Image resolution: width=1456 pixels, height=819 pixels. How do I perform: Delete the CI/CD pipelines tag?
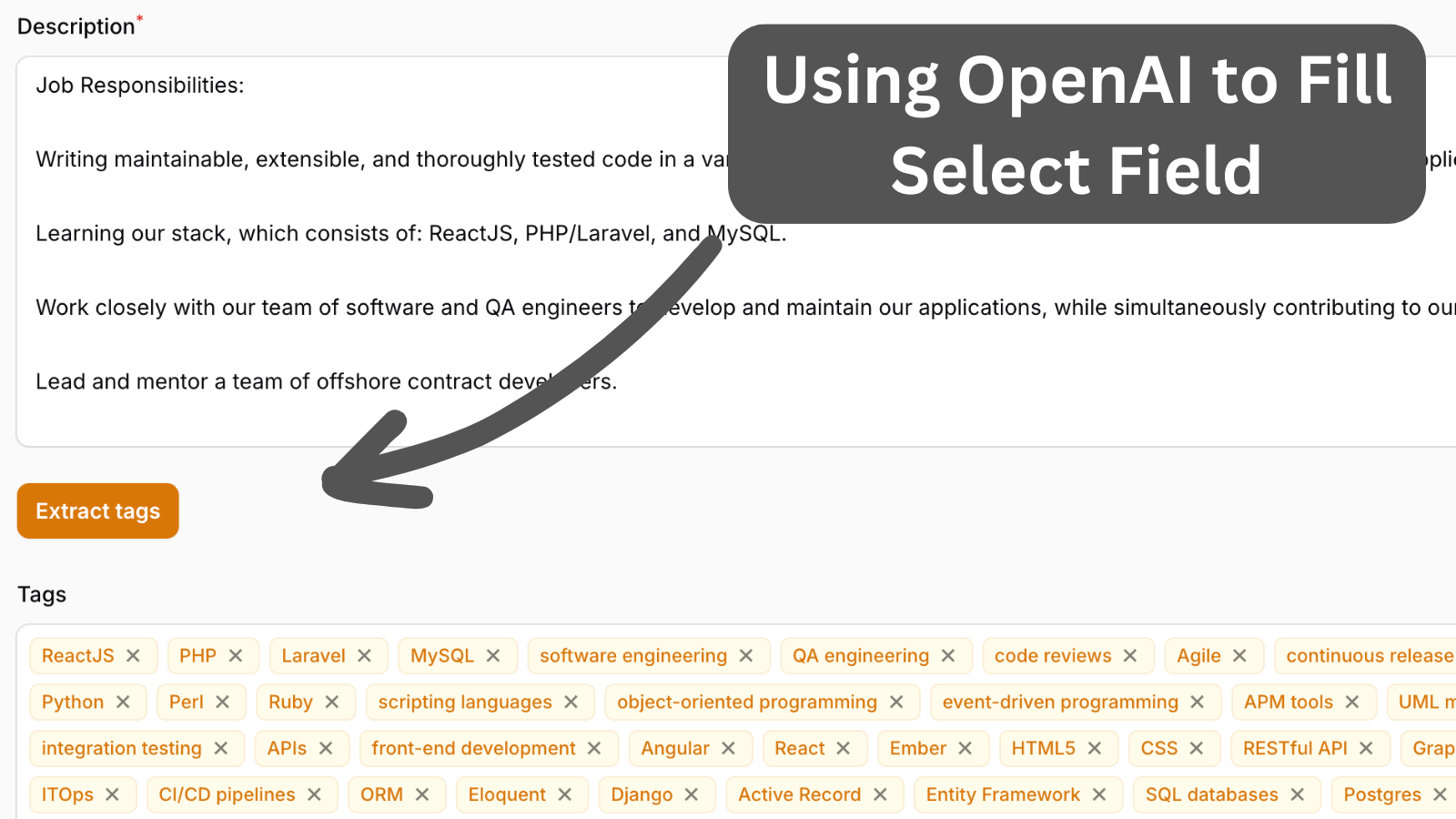click(314, 794)
